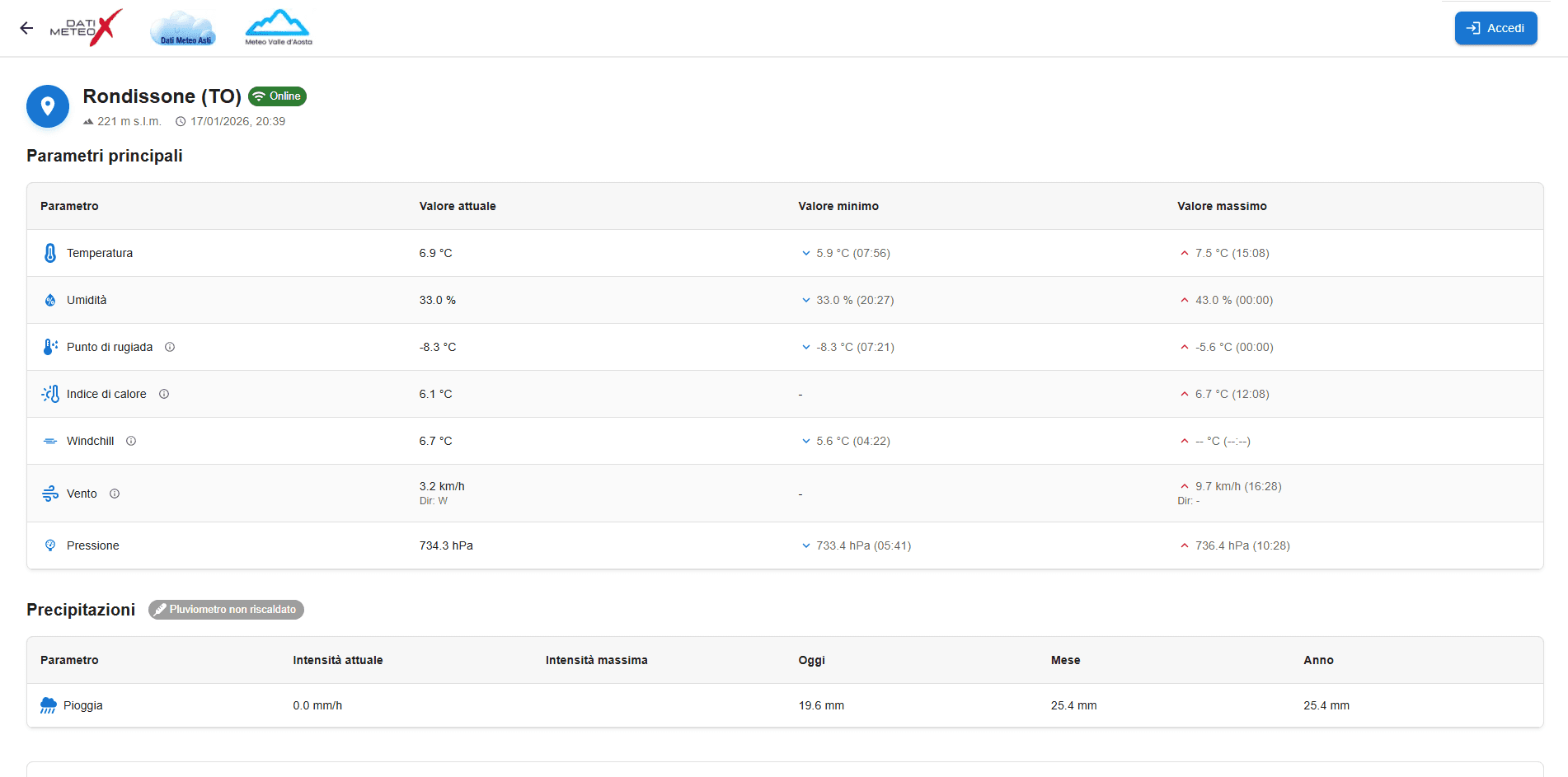Click the back arrow icon
Screen dimensions: 1568x777
point(26,28)
